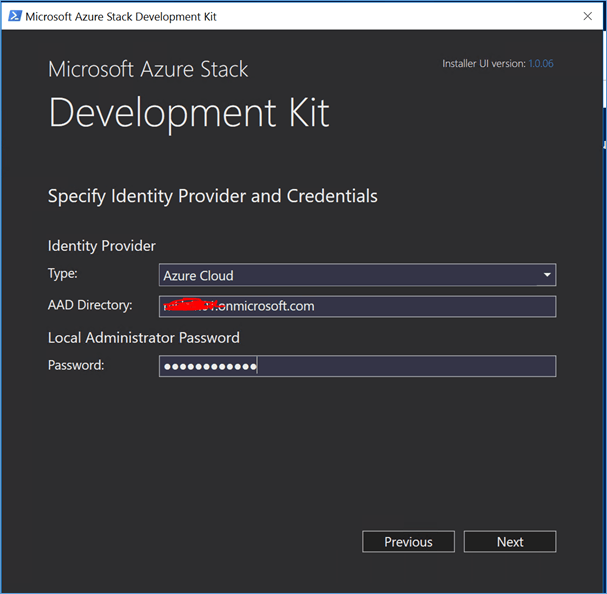The image size is (607, 594).
Task: Click the Previous button
Action: coord(408,541)
